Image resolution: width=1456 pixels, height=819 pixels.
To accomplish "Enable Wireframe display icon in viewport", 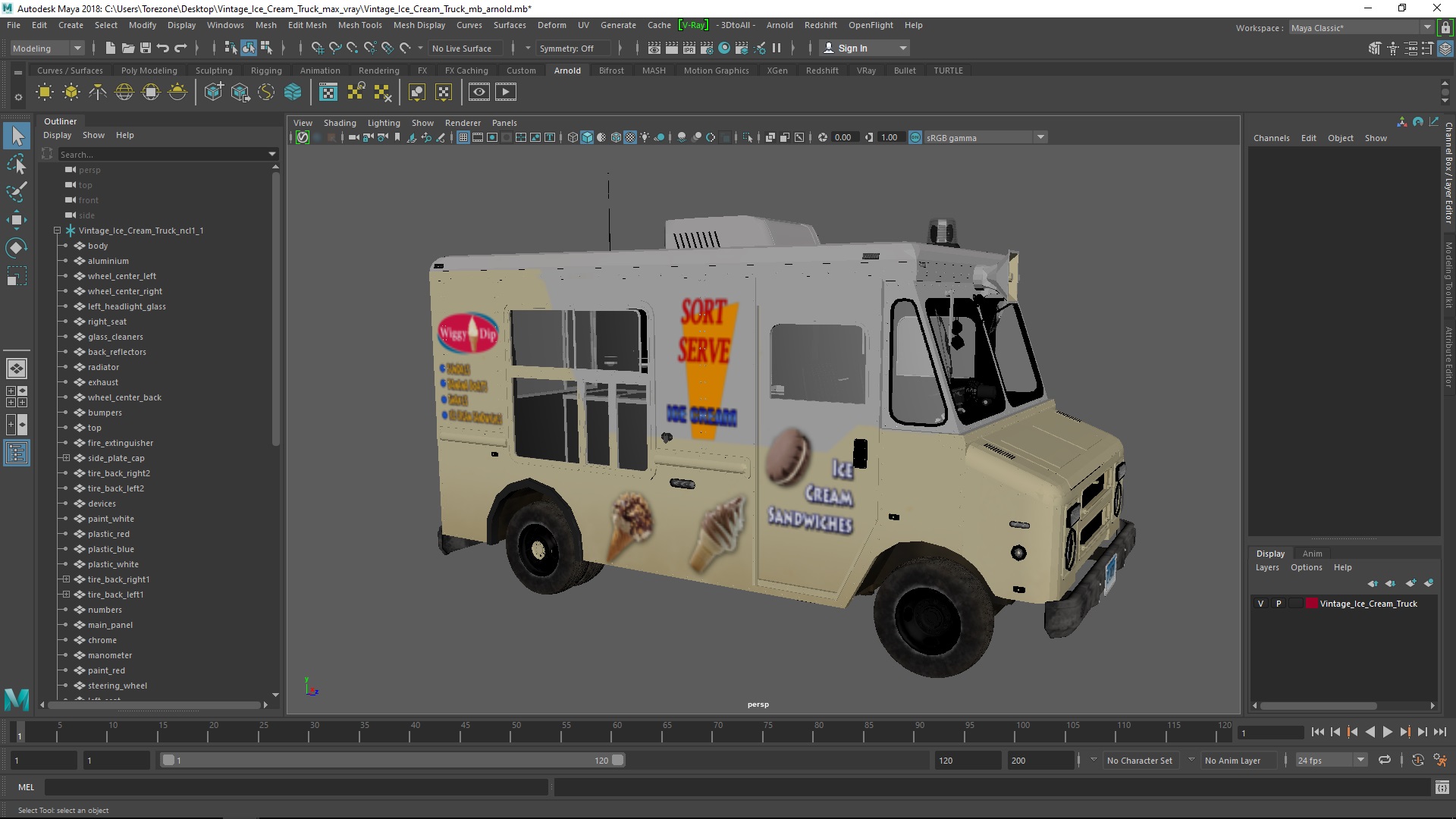I will click(x=573, y=137).
